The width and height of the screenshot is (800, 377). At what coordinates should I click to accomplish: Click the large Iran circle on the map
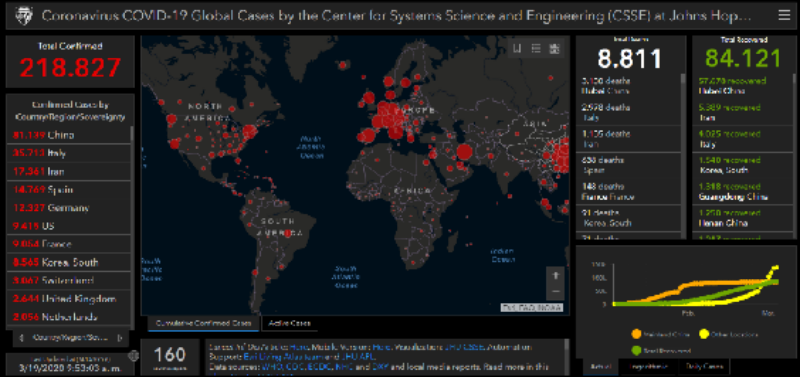click(464, 152)
